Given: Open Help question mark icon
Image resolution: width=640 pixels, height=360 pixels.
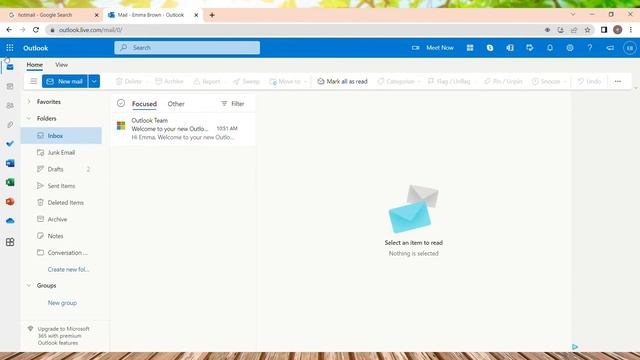Looking at the screenshot, I should tap(590, 48).
